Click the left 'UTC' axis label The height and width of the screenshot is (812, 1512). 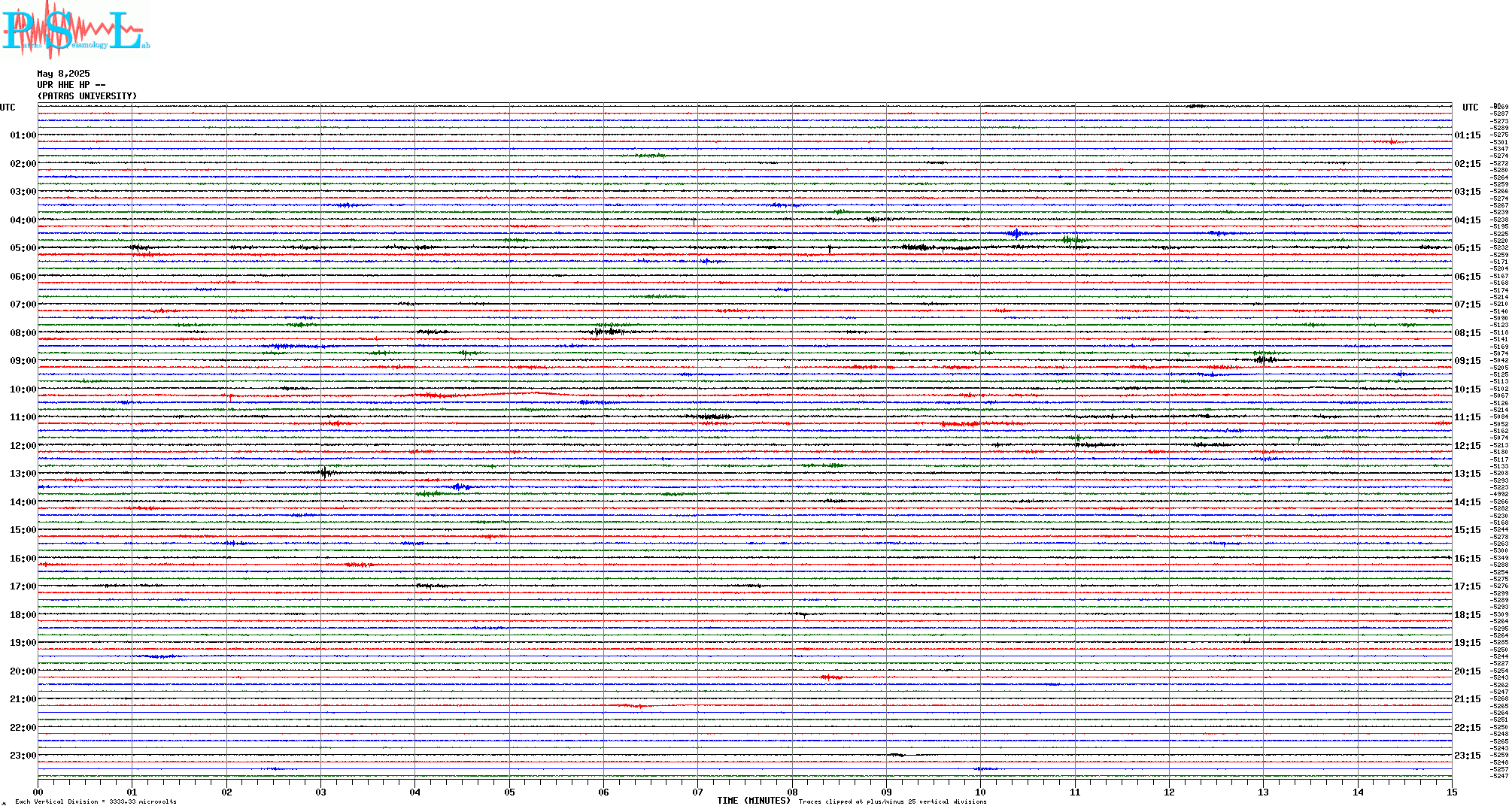click(x=8, y=108)
